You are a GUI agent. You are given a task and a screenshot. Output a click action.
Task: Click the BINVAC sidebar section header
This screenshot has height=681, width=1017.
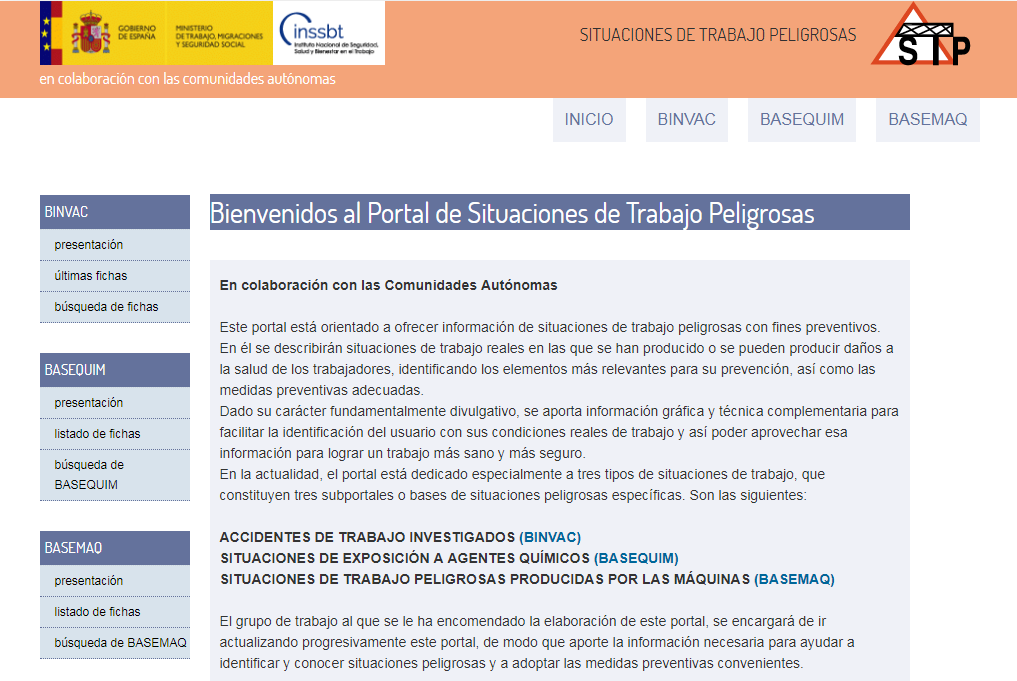[x=115, y=212]
